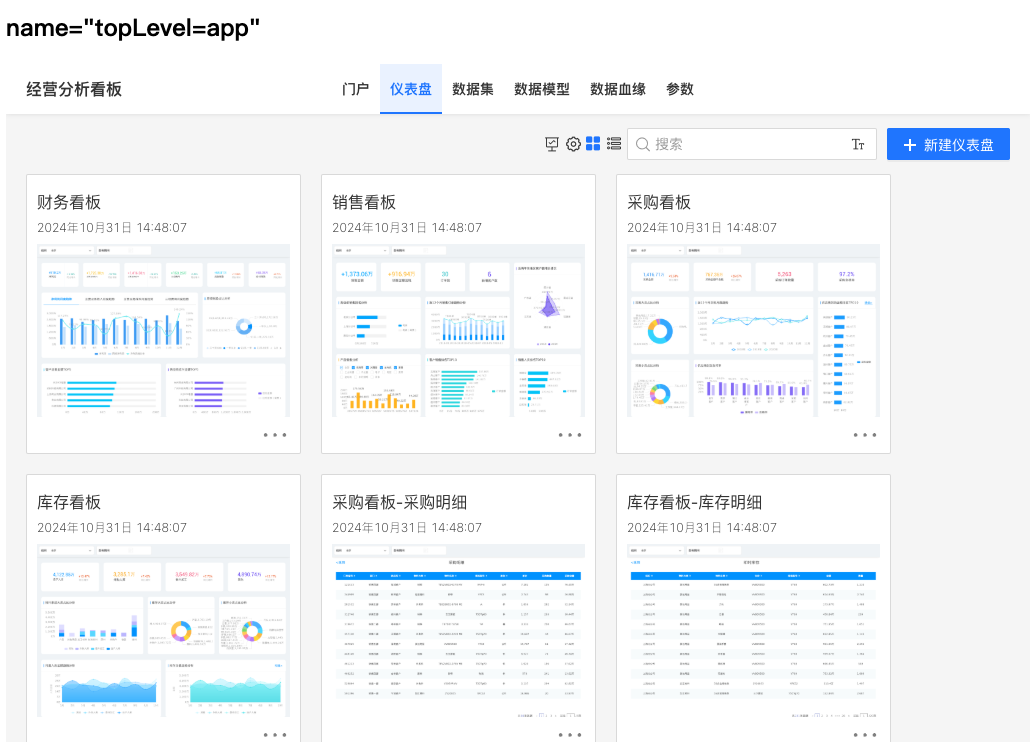1030x742 pixels.
Task: Click the 搜索 search field
Action: point(752,144)
